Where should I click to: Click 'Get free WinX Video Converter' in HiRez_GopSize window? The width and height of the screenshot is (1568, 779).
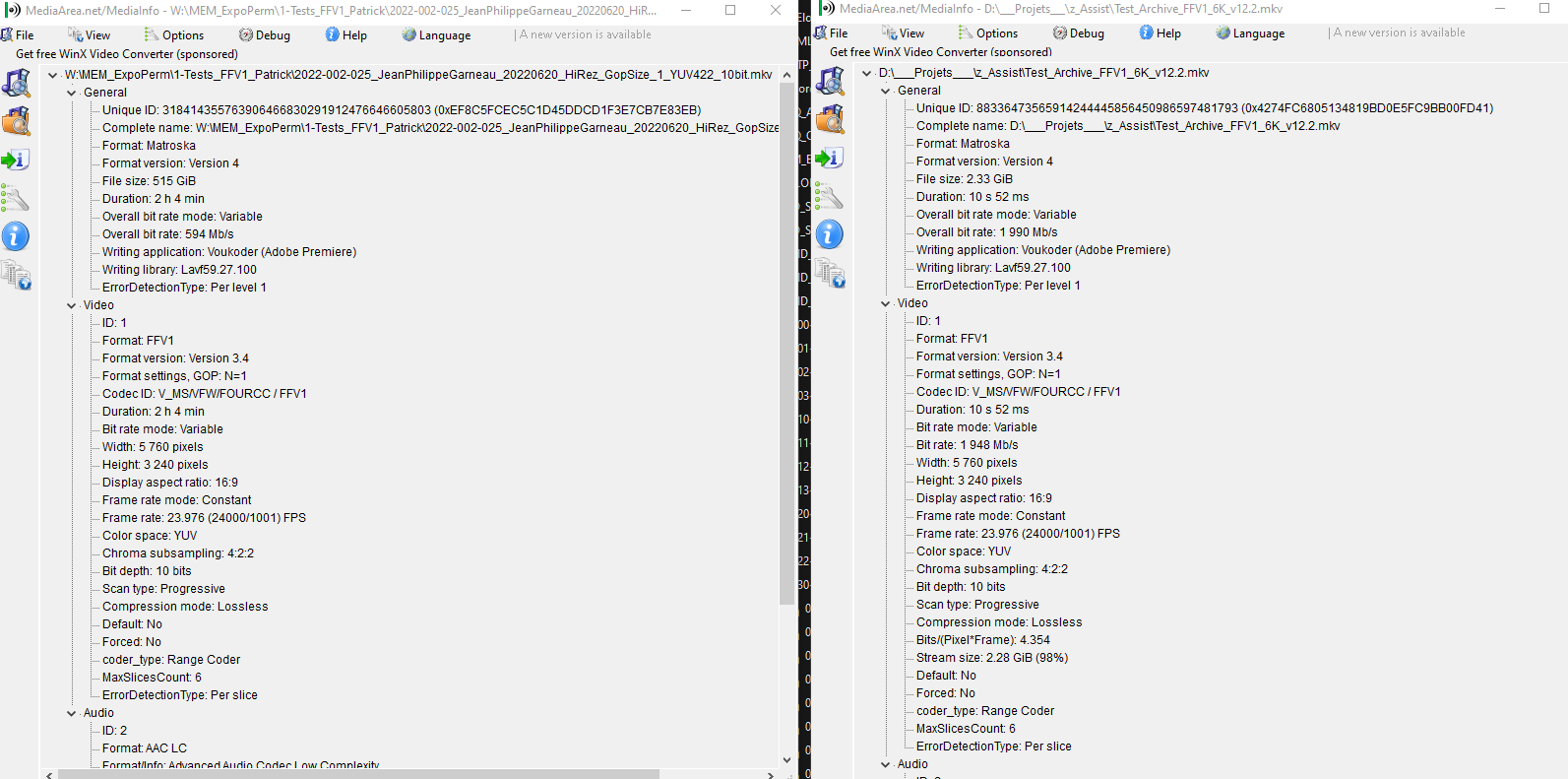(127, 54)
